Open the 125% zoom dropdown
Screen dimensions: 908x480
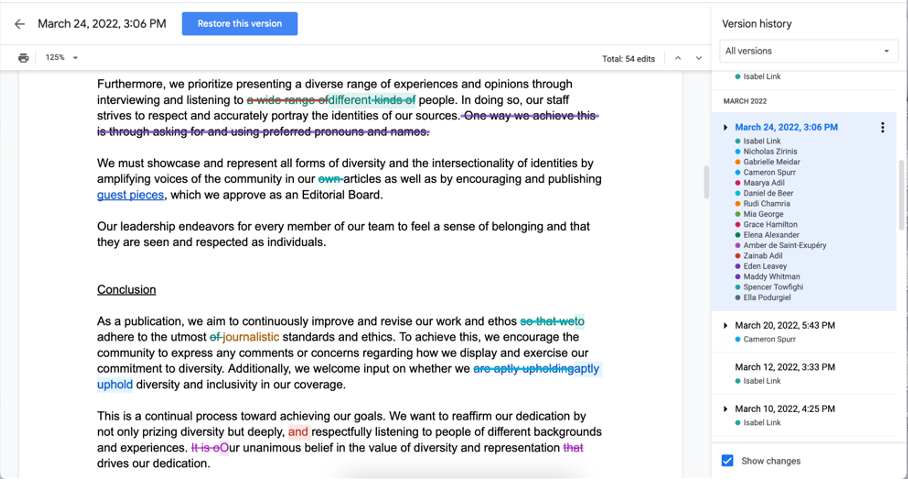(x=62, y=58)
